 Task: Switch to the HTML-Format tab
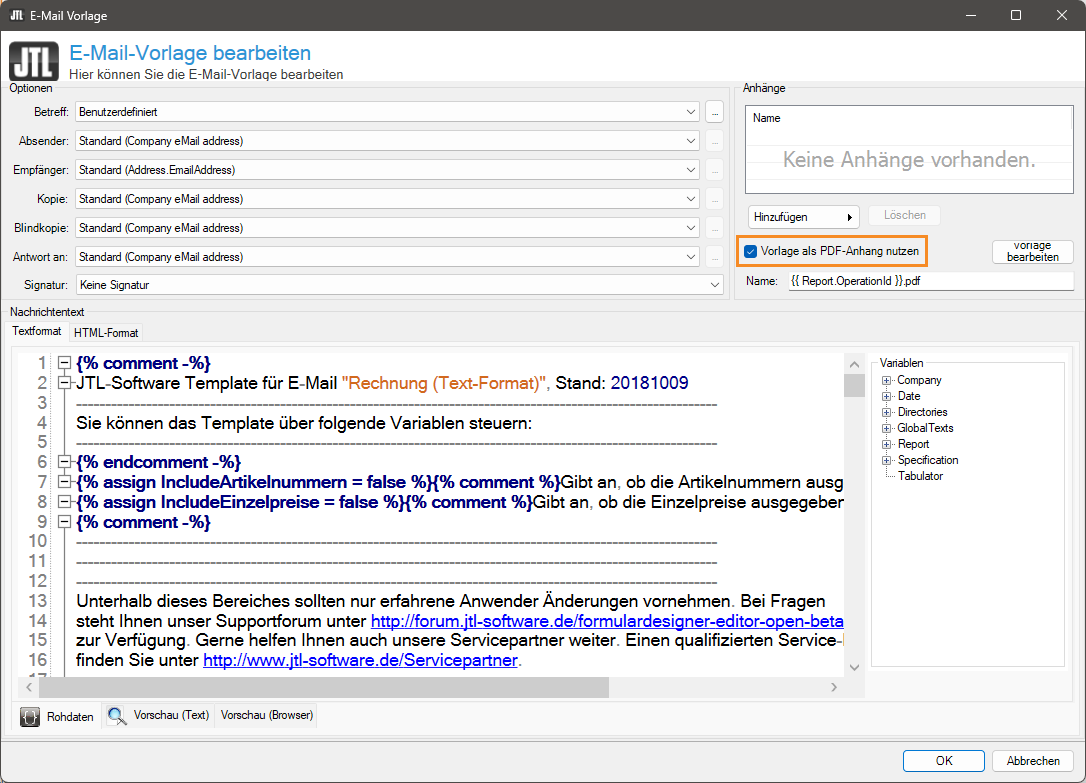(106, 332)
